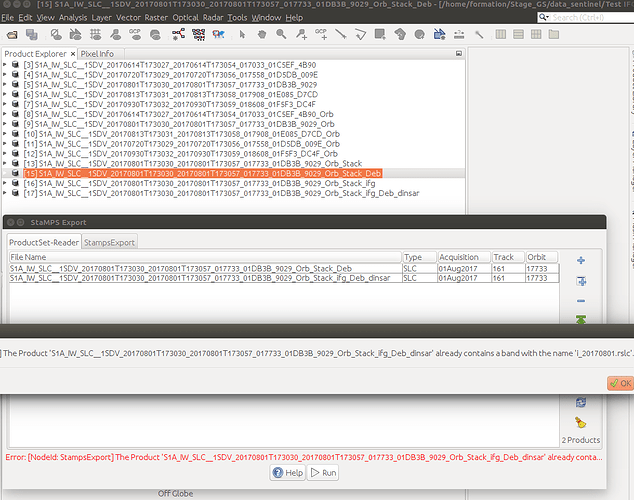
Task: Click the GCP manager toolbar icon
Action: tap(135, 35)
